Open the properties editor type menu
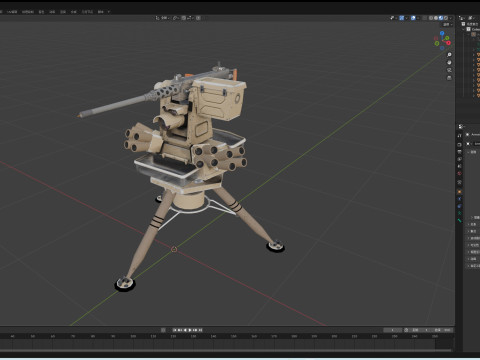This screenshot has width=480, height=360. tap(461, 126)
